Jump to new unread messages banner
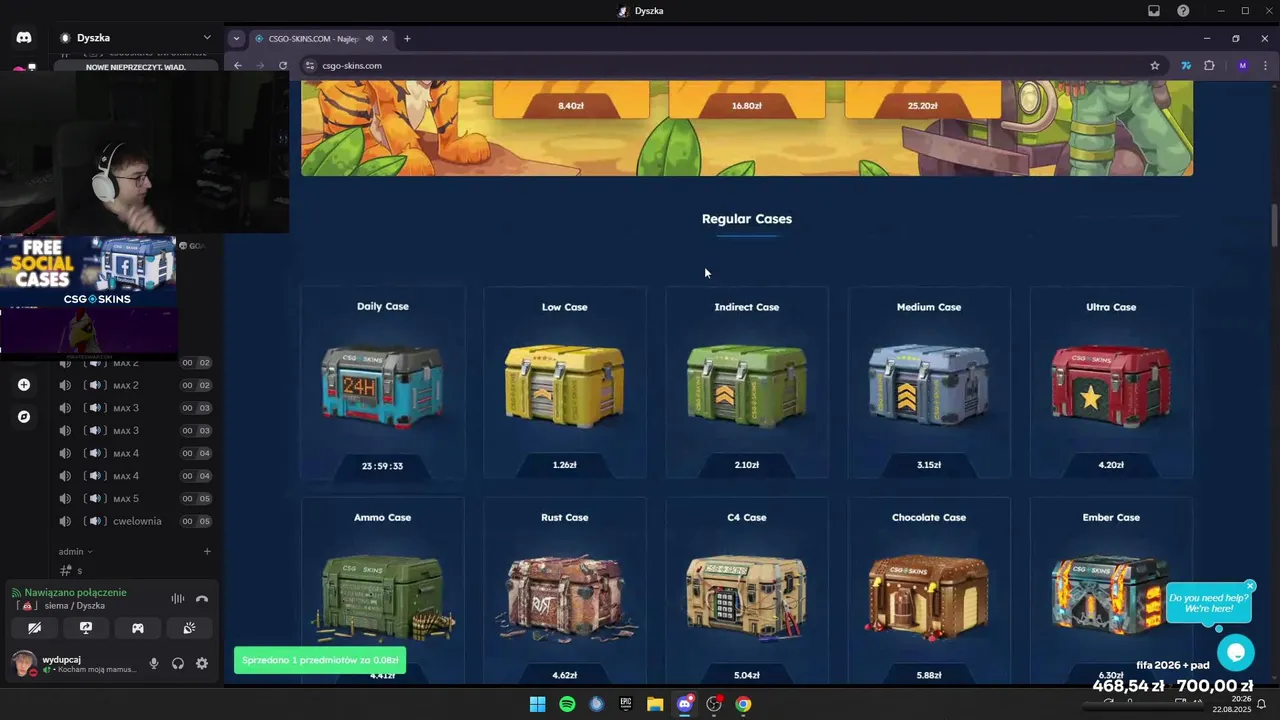 pos(136,67)
